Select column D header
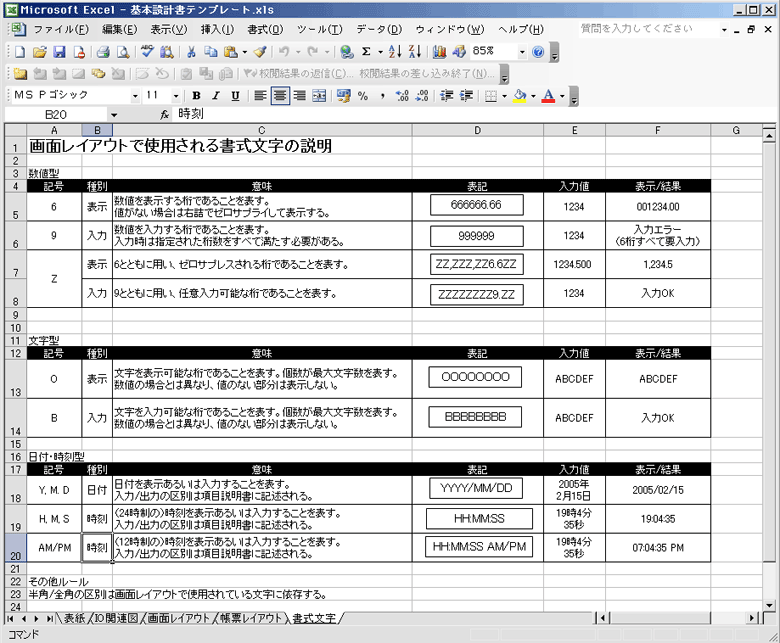This screenshot has width=780, height=643. point(478,130)
